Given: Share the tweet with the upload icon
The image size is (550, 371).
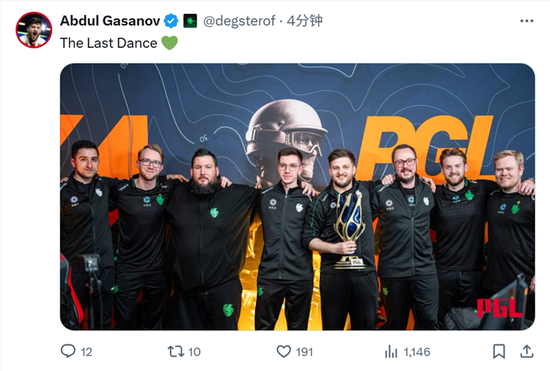Looking at the screenshot, I should (526, 351).
